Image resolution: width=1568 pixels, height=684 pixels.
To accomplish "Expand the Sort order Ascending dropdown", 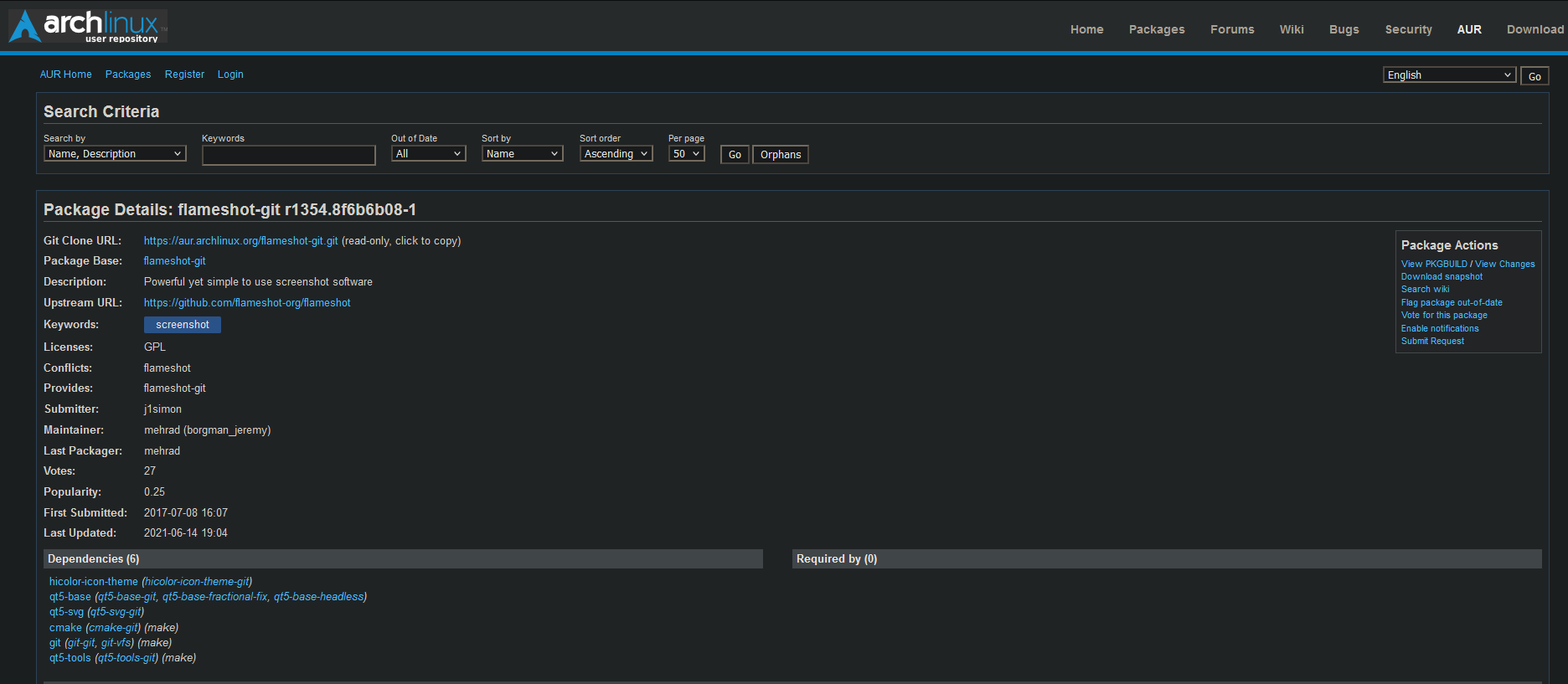I will (x=616, y=154).
